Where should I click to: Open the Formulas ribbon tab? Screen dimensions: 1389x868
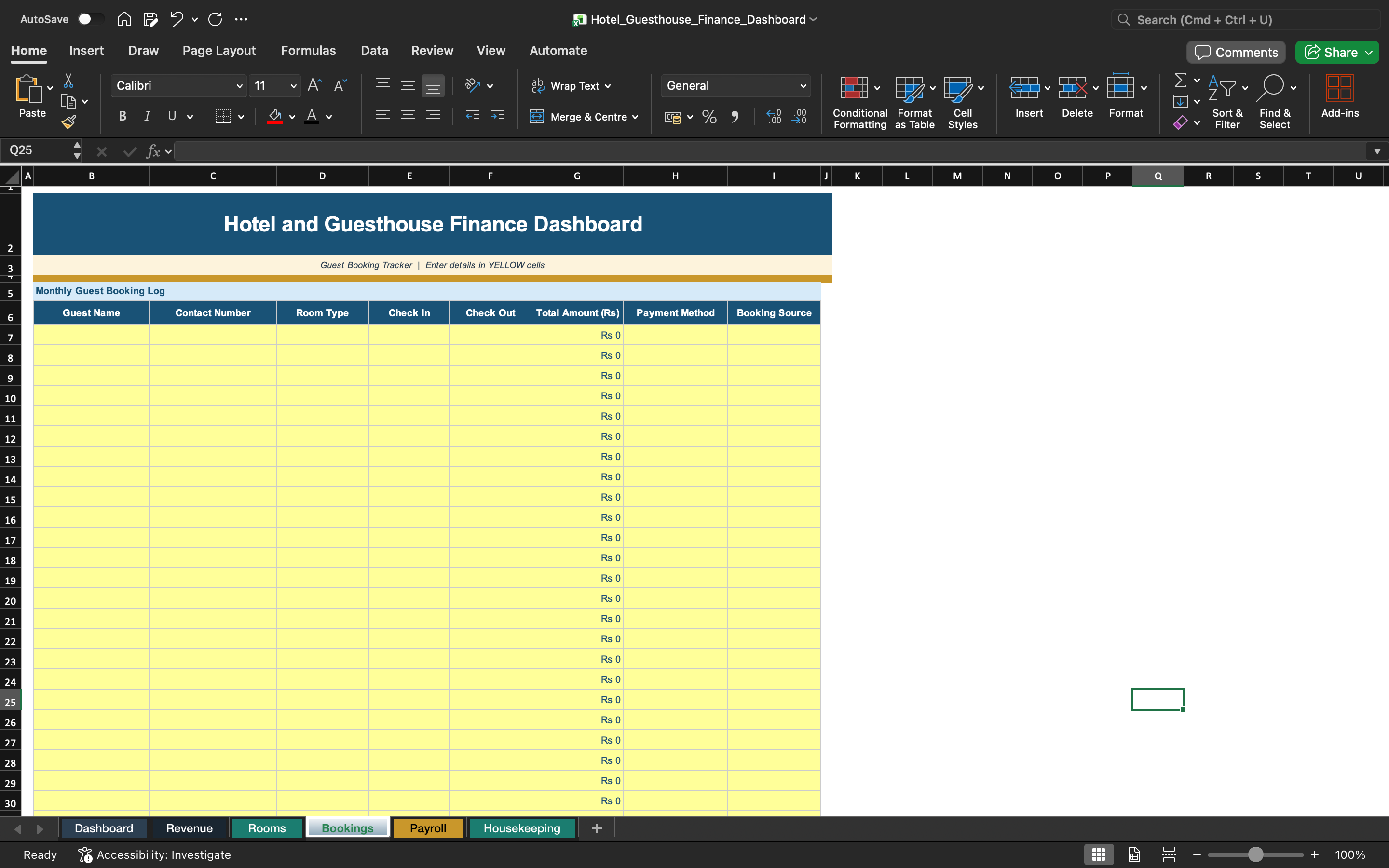pyautogui.click(x=308, y=51)
